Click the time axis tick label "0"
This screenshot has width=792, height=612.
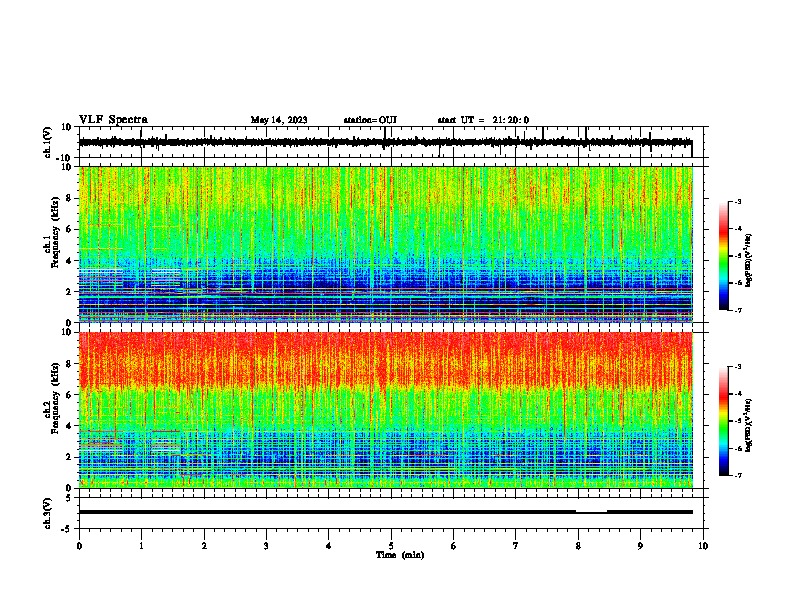coord(79,546)
